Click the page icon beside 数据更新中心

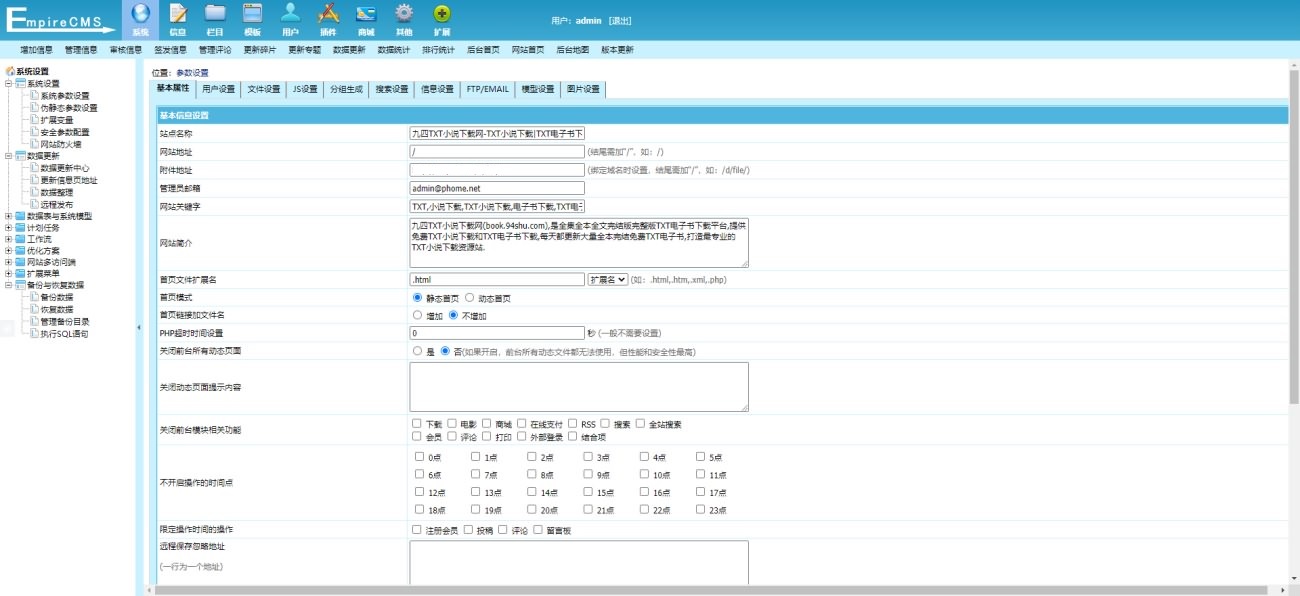point(34,167)
